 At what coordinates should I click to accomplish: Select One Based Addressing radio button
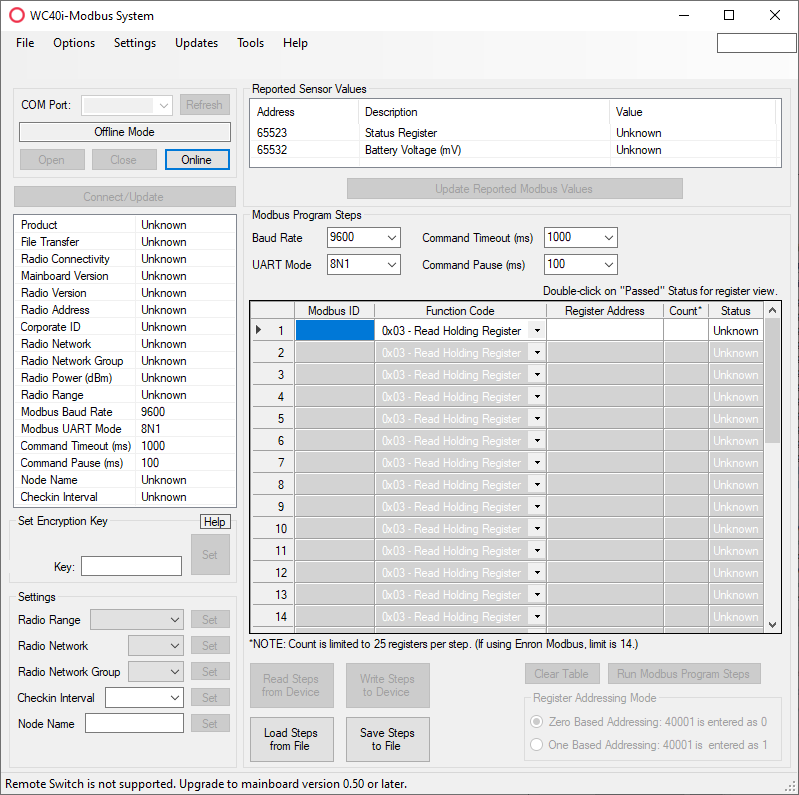coord(537,745)
